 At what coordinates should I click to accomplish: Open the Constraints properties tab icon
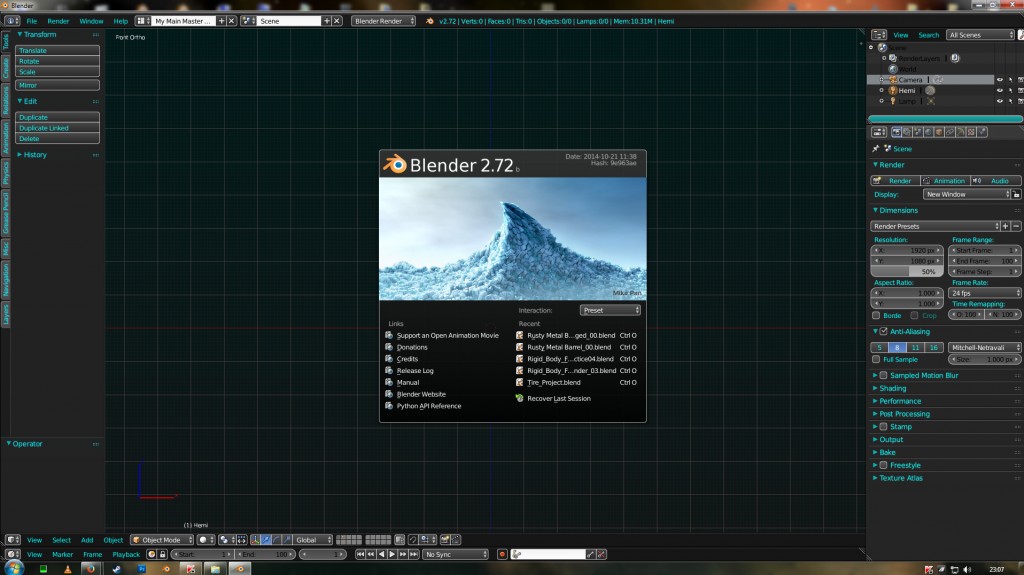coord(950,132)
